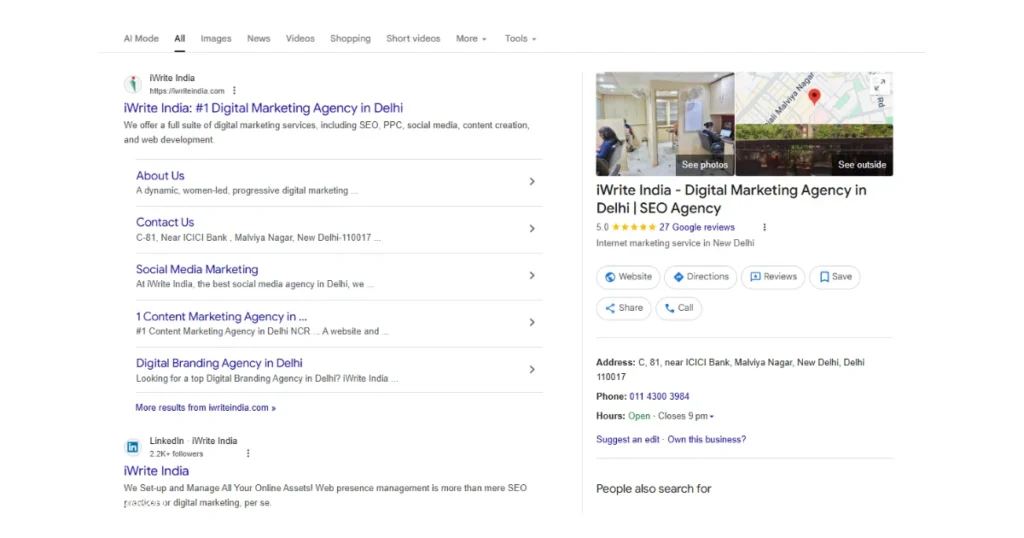Viewport: 1024px width, 538px height.
Task: Switch to the News tab
Action: click(x=259, y=39)
